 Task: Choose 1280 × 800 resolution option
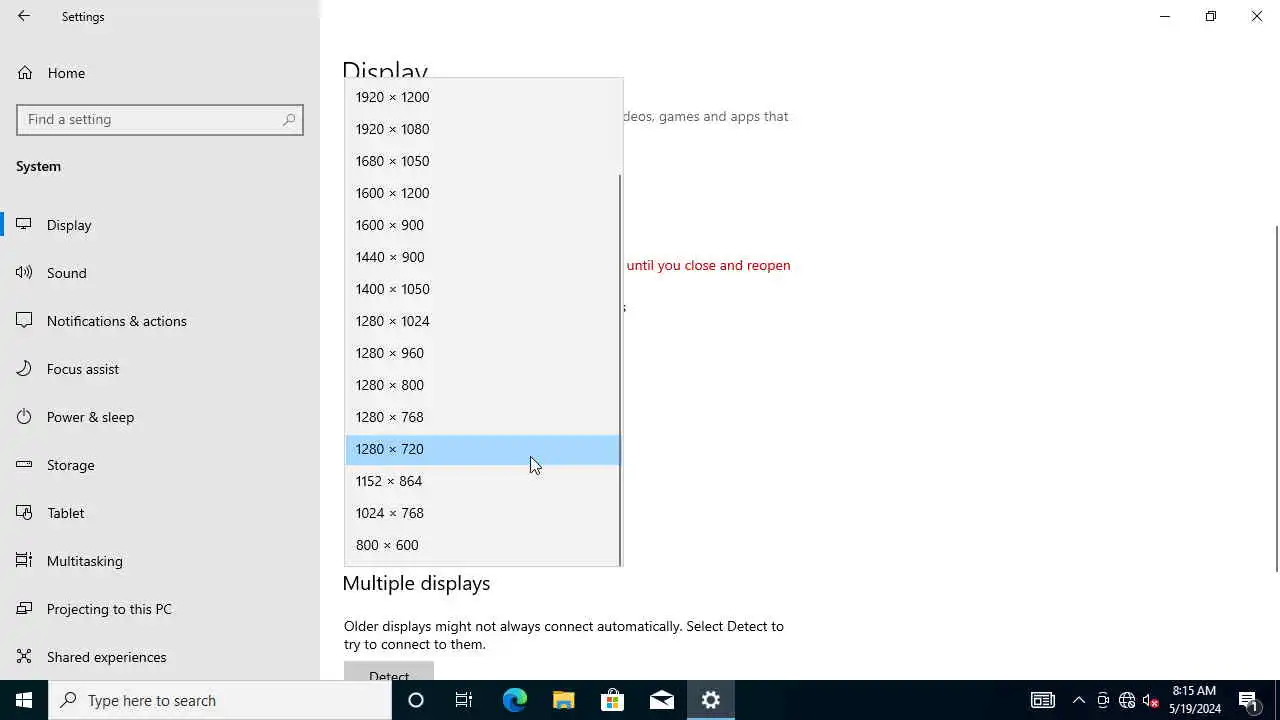coord(483,385)
